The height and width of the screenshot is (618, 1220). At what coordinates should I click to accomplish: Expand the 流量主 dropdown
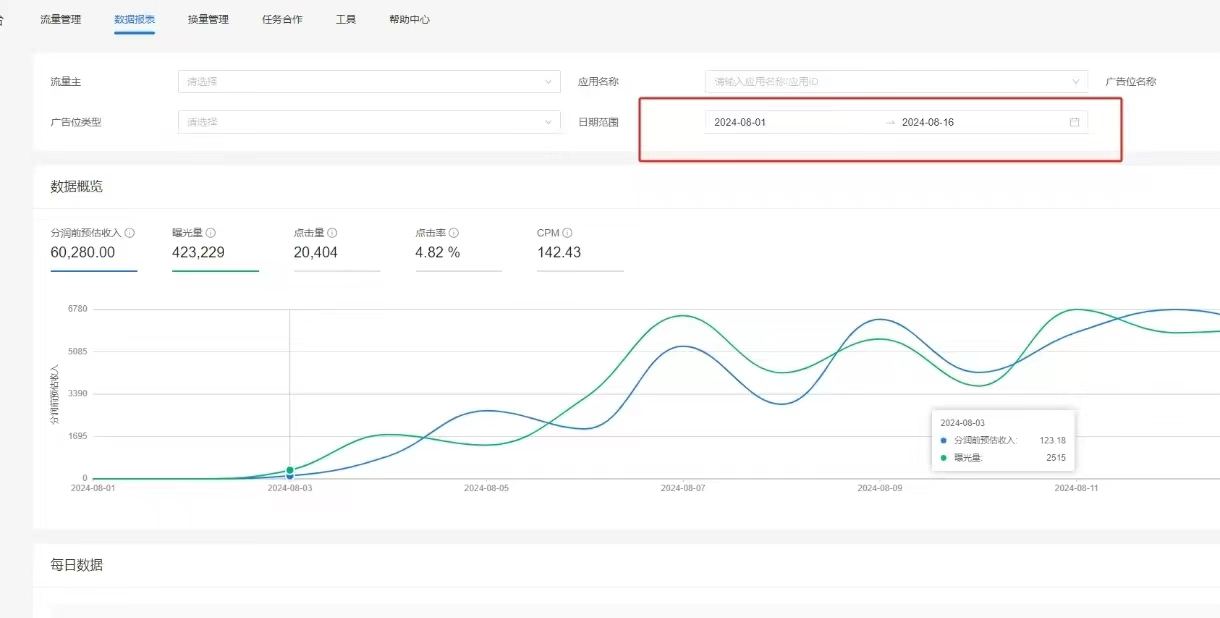368,82
